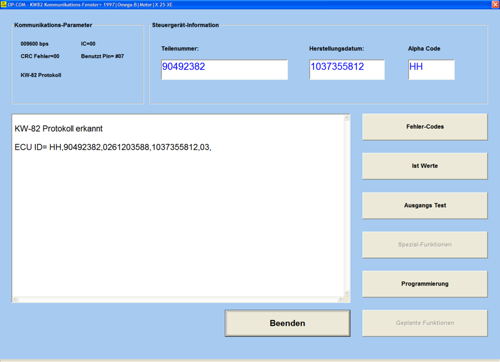
Task: Click the horizontal scrollbar track under the log
Action: tap(178, 299)
